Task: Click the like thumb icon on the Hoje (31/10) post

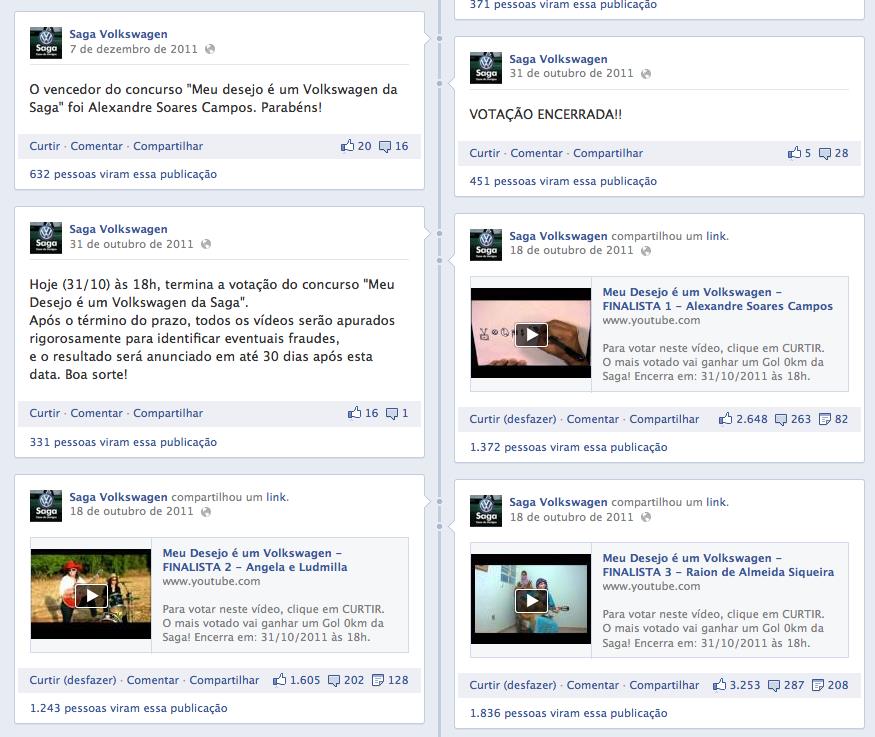Action: (354, 413)
